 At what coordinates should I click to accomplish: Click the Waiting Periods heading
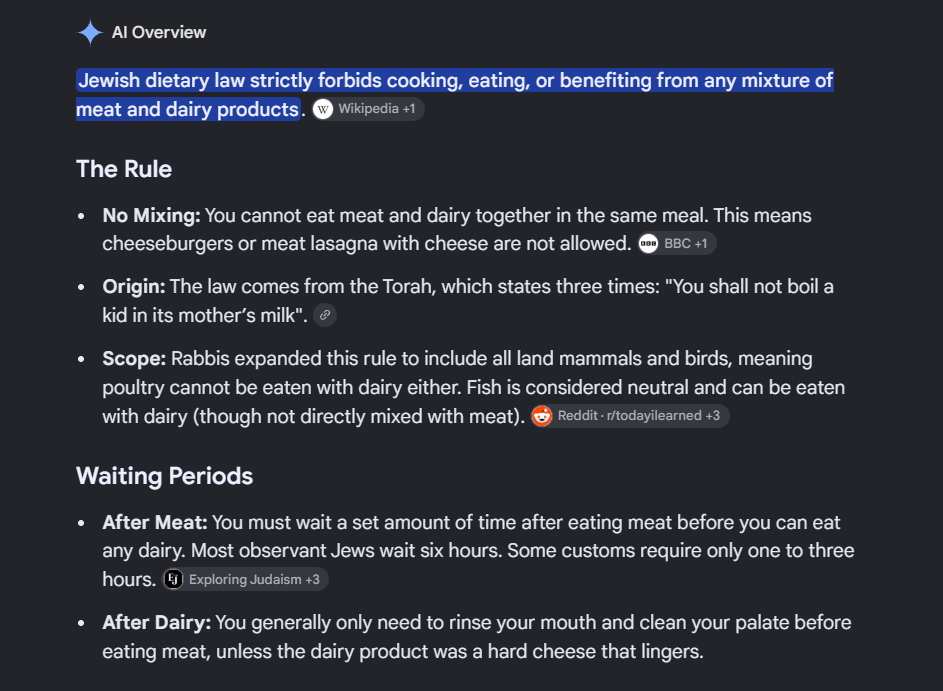(x=164, y=476)
